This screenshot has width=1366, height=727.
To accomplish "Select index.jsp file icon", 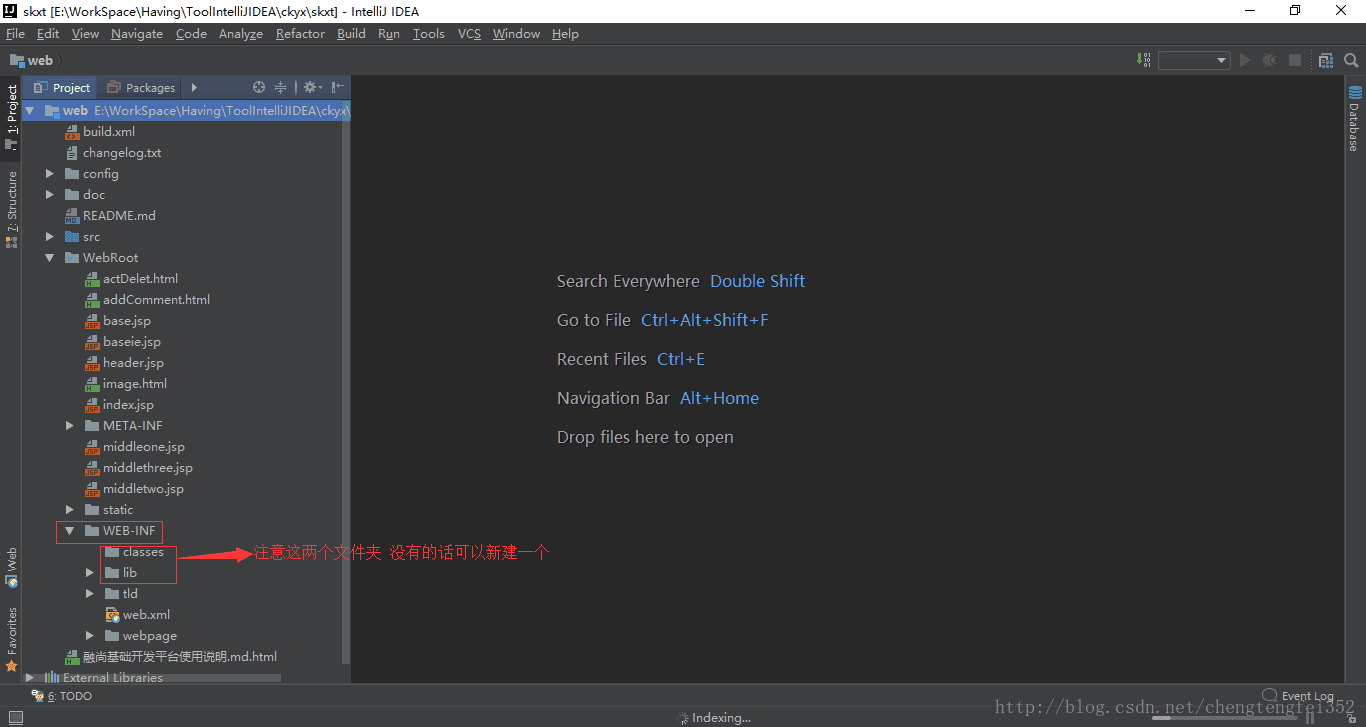I will pyautogui.click(x=92, y=405).
